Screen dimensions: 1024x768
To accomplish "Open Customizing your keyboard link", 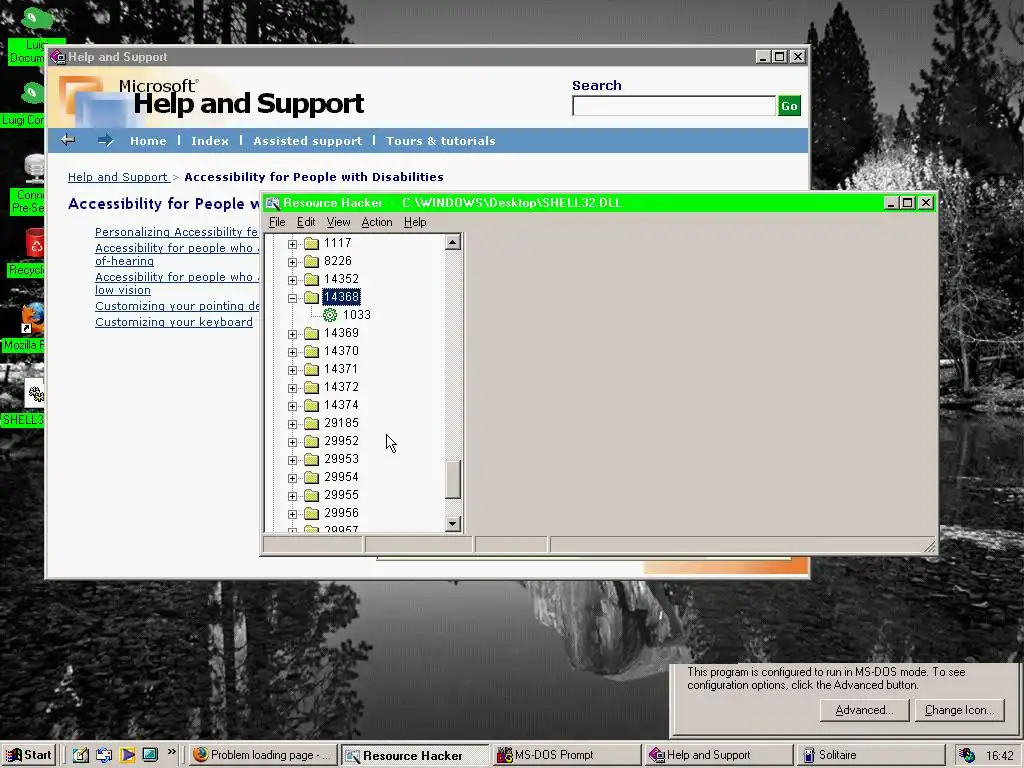I will tap(174, 322).
